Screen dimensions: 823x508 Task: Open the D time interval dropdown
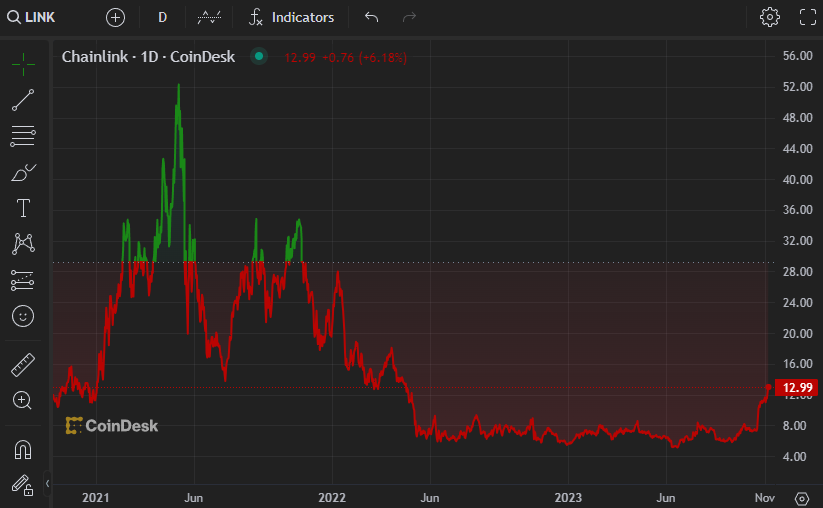point(162,17)
